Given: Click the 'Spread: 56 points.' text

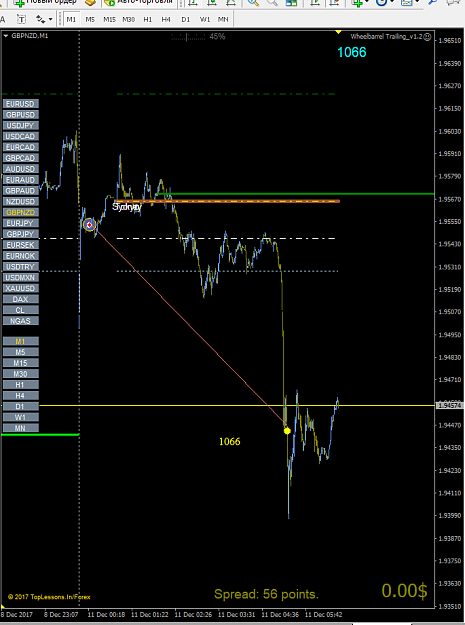Looking at the screenshot, I should 266,594.
